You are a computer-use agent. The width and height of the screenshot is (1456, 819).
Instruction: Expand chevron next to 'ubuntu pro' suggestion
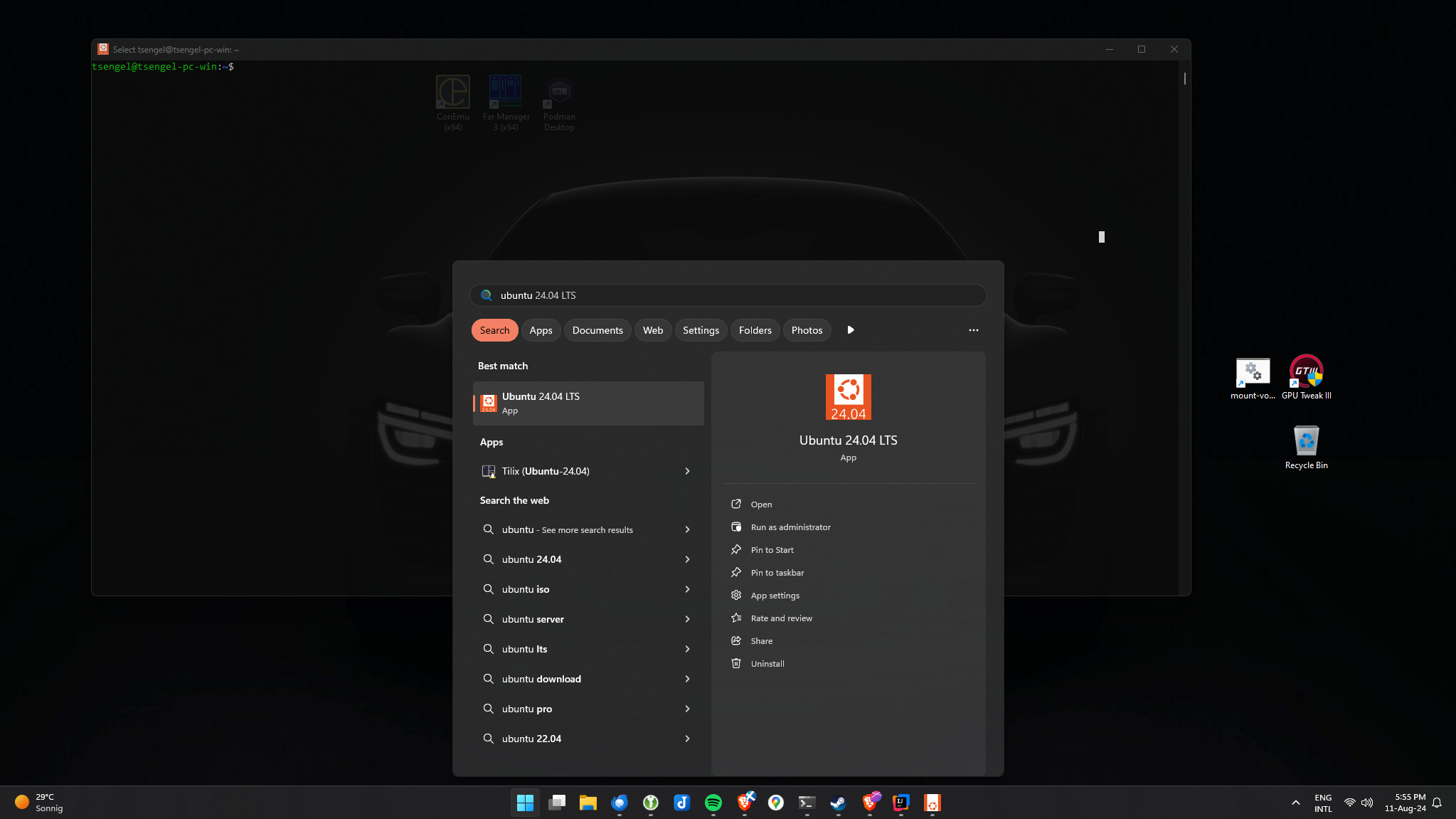687,709
